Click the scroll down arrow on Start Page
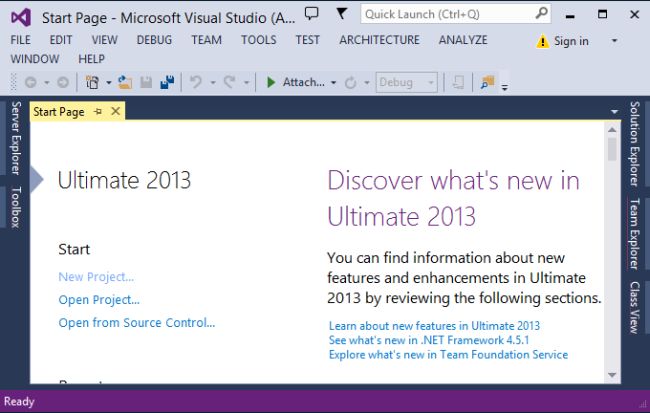 612,375
